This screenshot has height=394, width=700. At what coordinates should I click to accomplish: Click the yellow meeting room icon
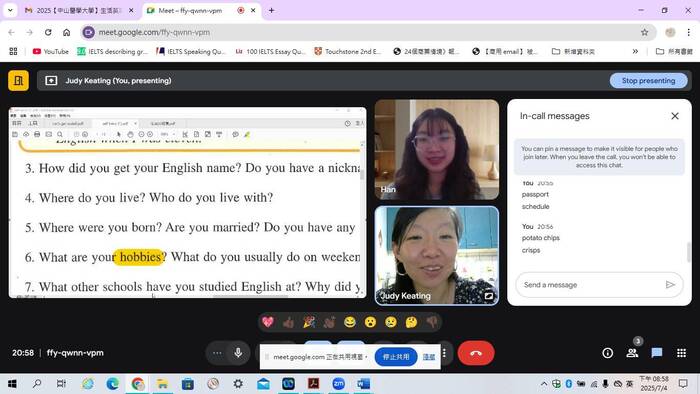pos(18,81)
